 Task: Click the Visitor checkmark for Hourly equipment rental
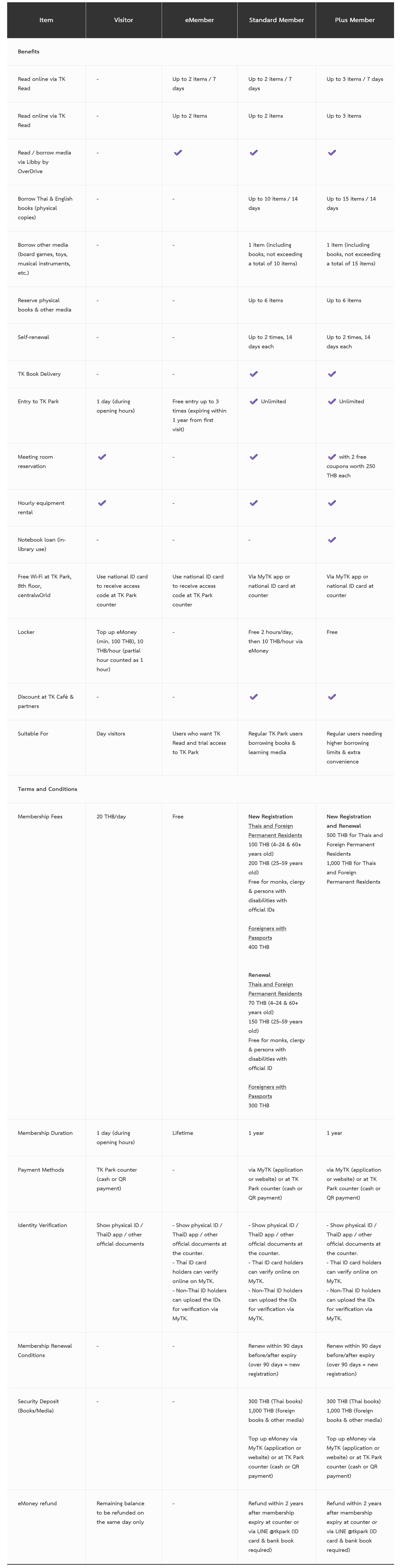[102, 503]
